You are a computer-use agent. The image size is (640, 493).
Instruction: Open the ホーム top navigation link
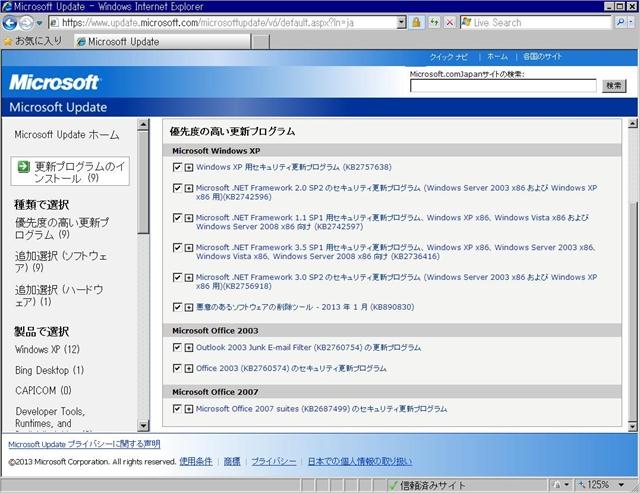click(498, 57)
